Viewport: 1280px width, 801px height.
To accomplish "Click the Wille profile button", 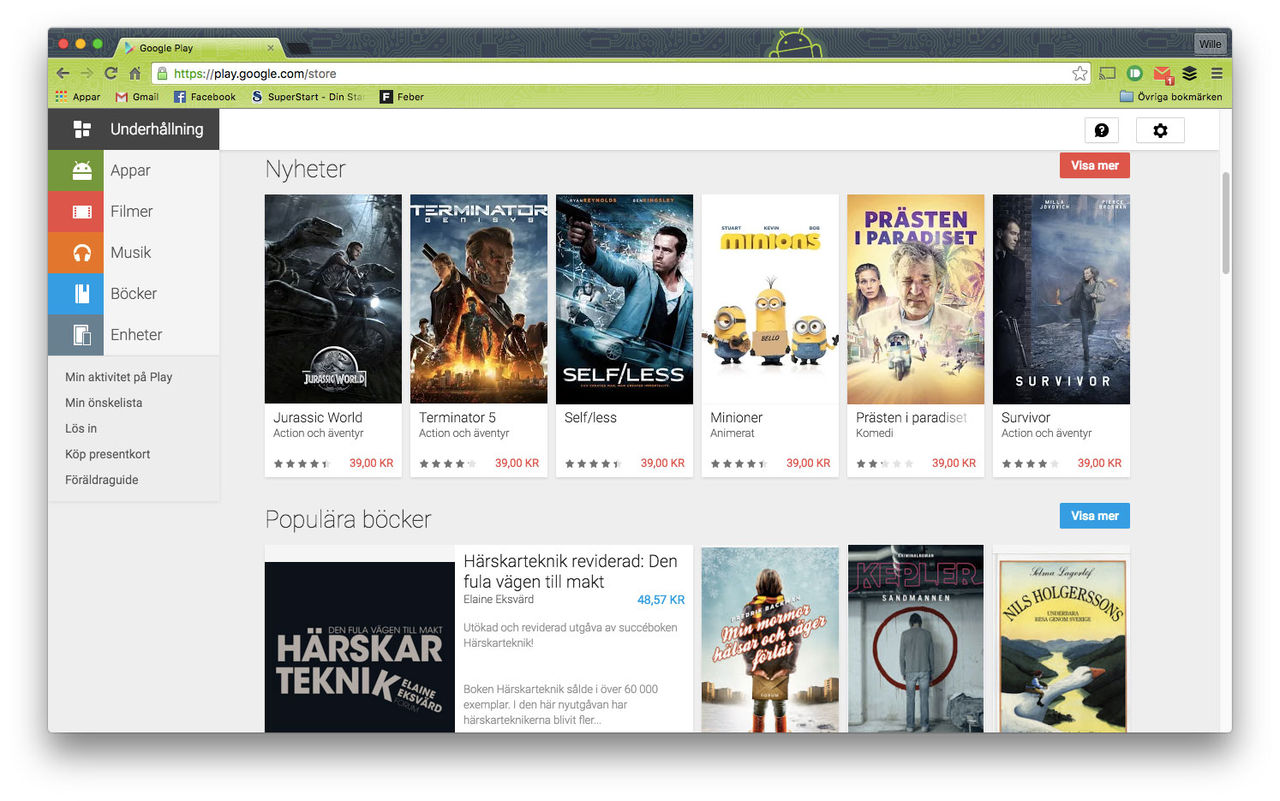I will (x=1210, y=44).
